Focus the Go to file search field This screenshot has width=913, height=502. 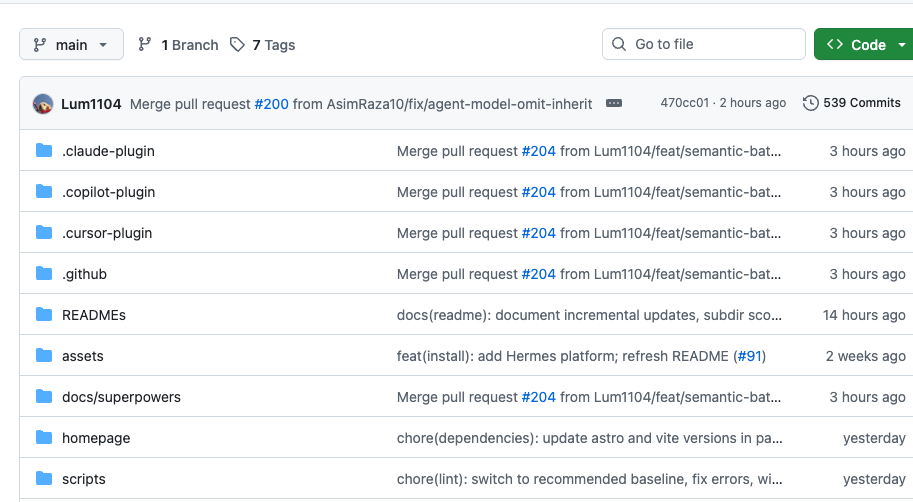(x=703, y=44)
